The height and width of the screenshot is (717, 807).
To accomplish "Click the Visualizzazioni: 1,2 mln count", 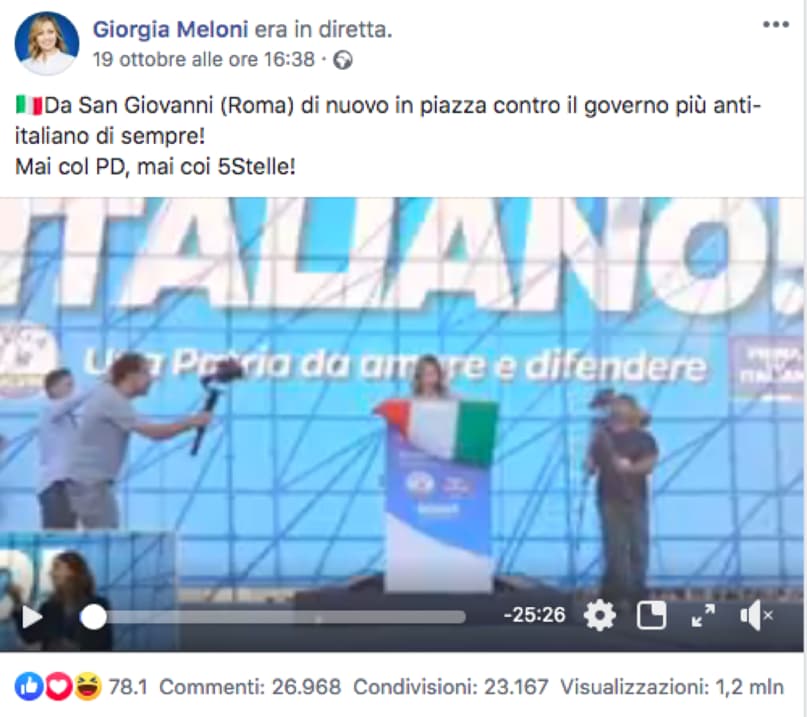I will click(x=672, y=687).
